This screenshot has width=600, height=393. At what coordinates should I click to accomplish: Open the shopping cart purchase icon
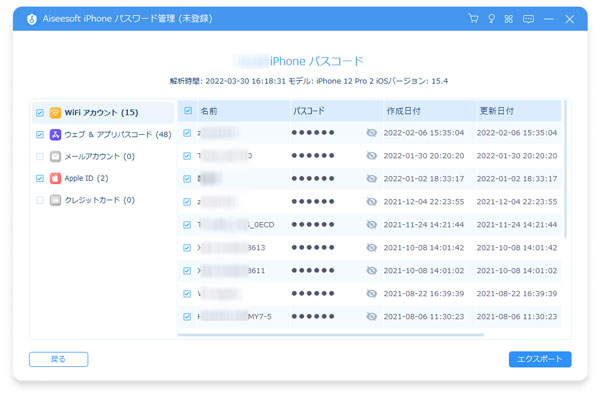473,18
